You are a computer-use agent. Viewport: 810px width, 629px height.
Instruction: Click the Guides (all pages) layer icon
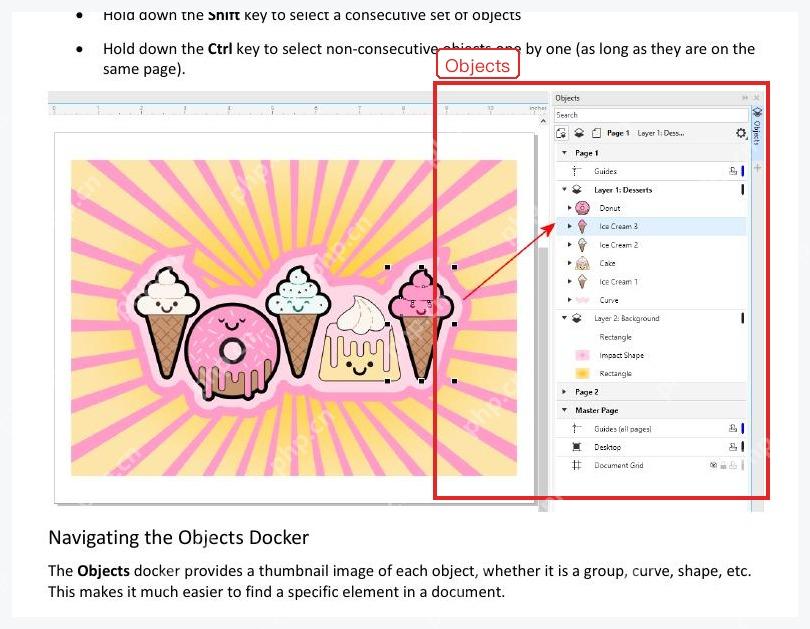click(577, 429)
